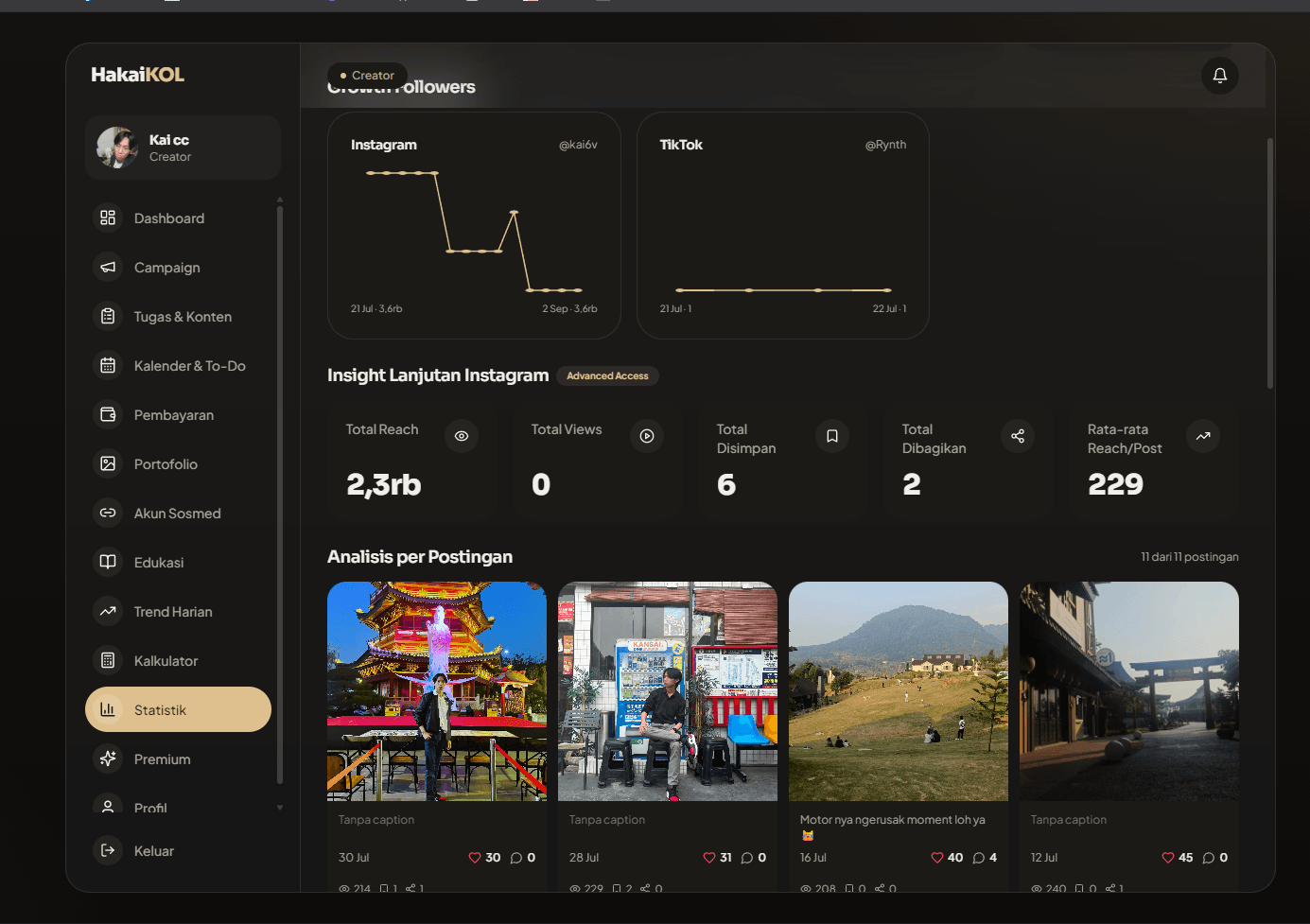Click the Edukasi book icon
Viewport: 1310px width, 924px height.
(108, 562)
